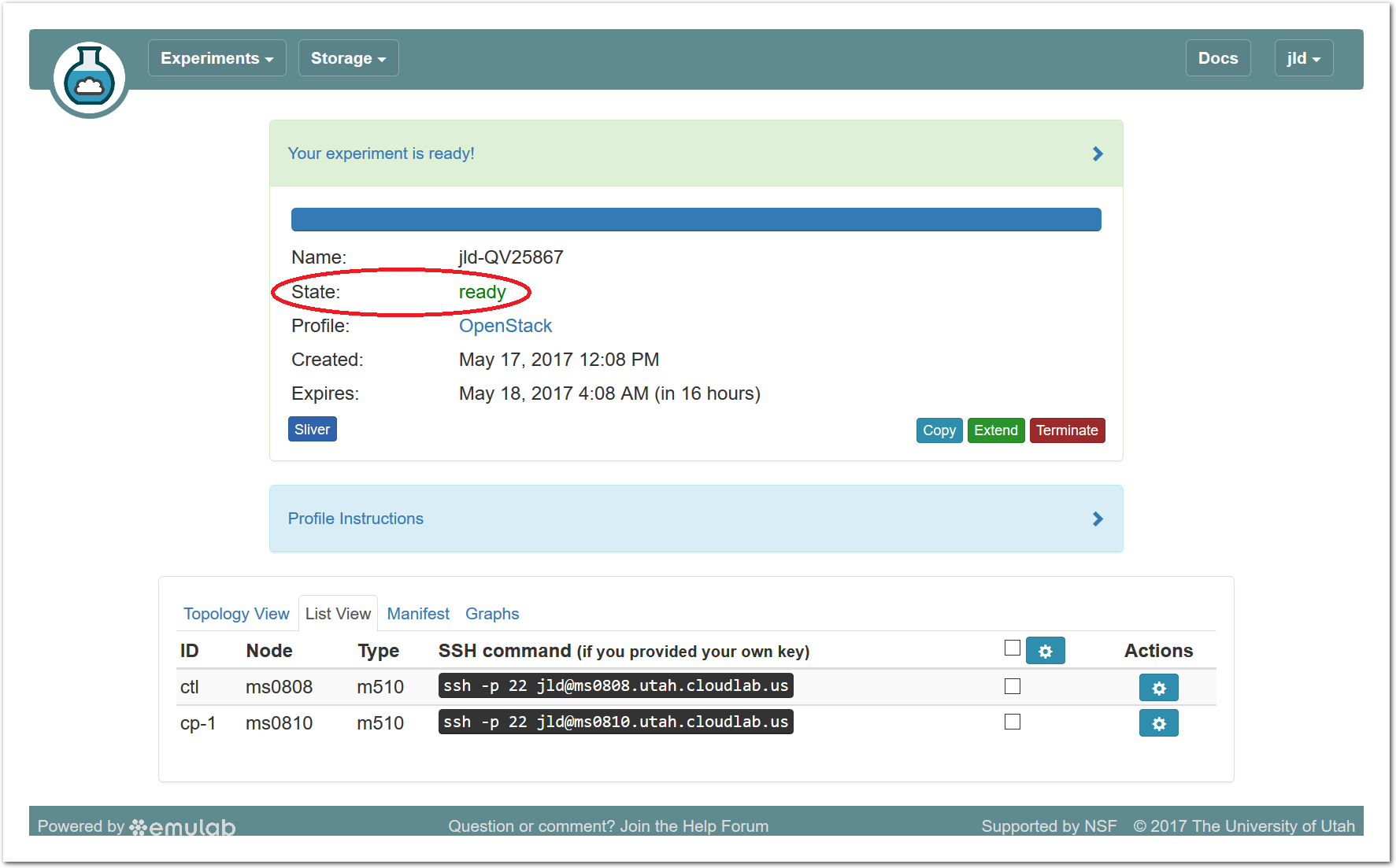Viewport: 1396px width, 868px height.
Task: Tick the checkbox for cp-1 node
Action: click(x=1013, y=722)
